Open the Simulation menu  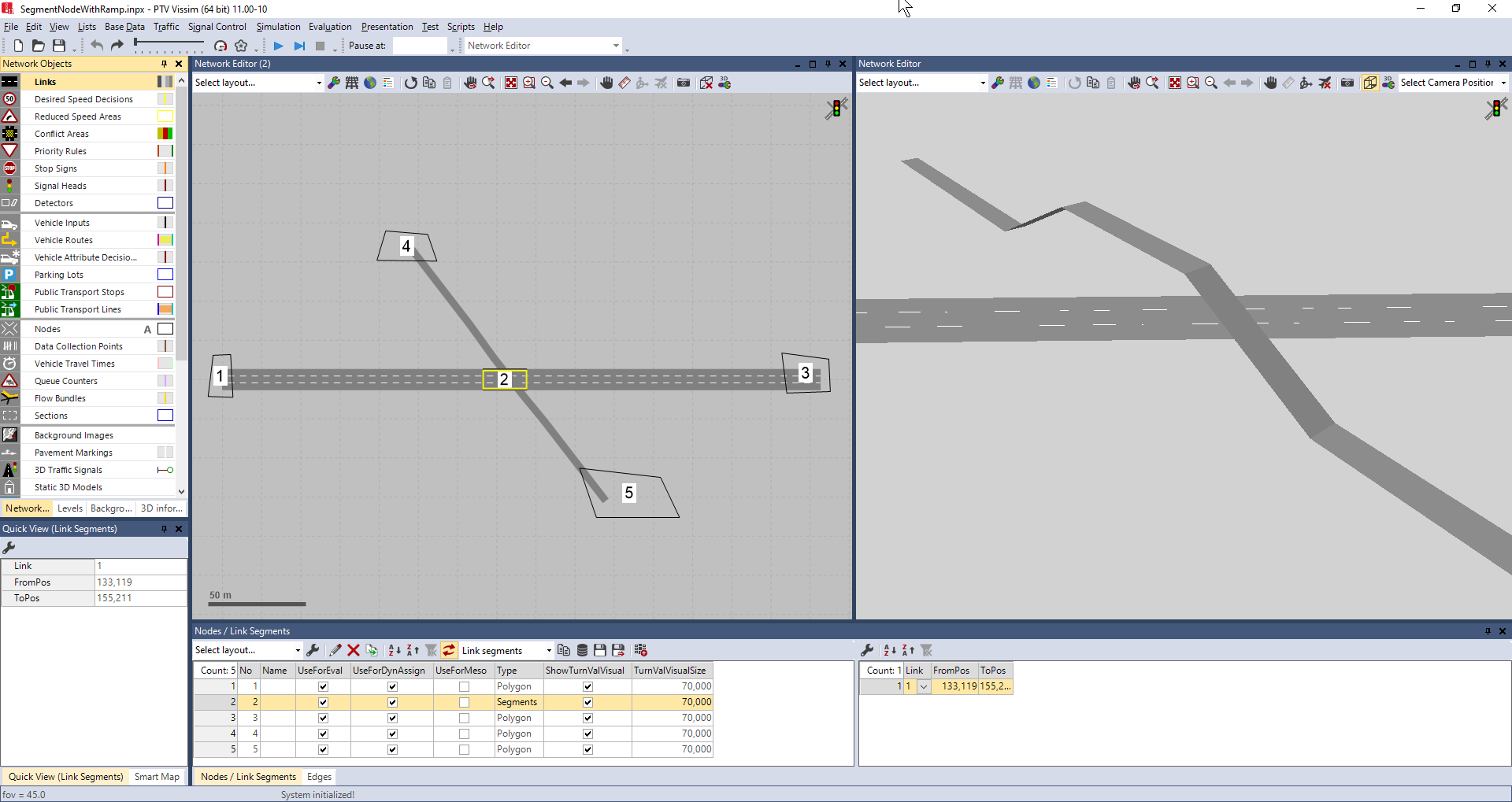pyautogui.click(x=278, y=27)
